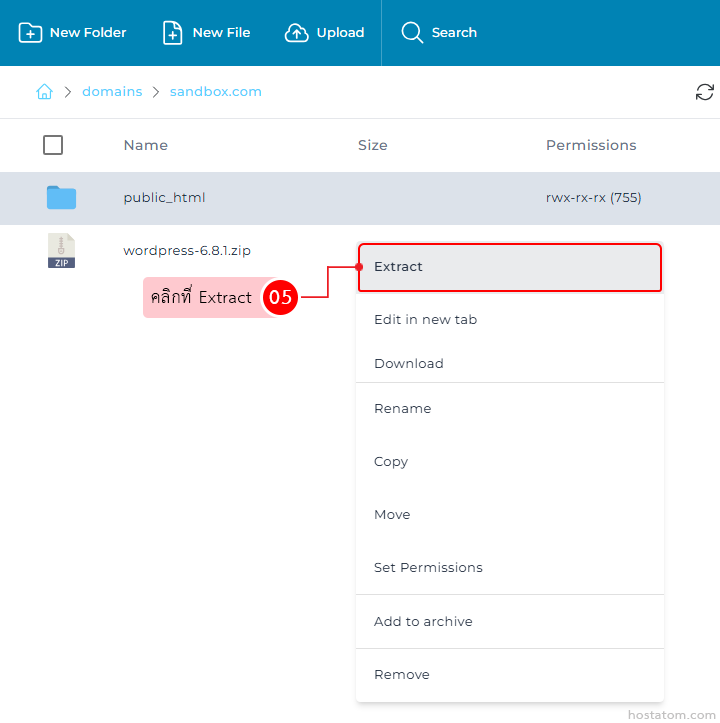The width and height of the screenshot is (720, 723).
Task: Open Set Permissions option
Action: [x=428, y=568]
